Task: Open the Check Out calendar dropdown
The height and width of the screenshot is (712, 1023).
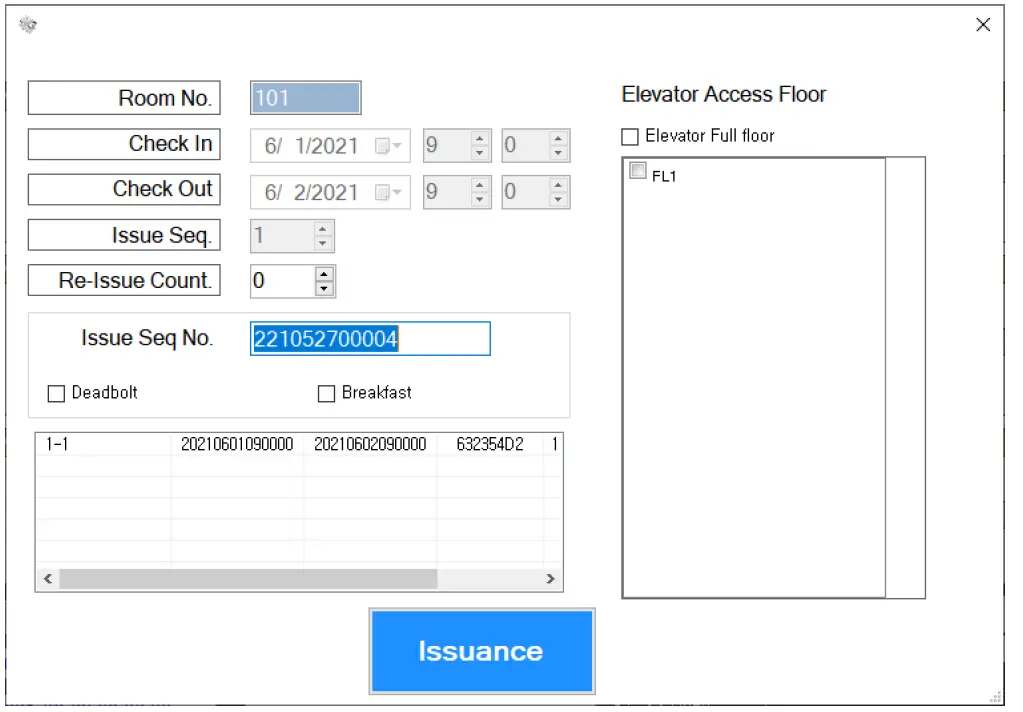Action: tap(388, 192)
